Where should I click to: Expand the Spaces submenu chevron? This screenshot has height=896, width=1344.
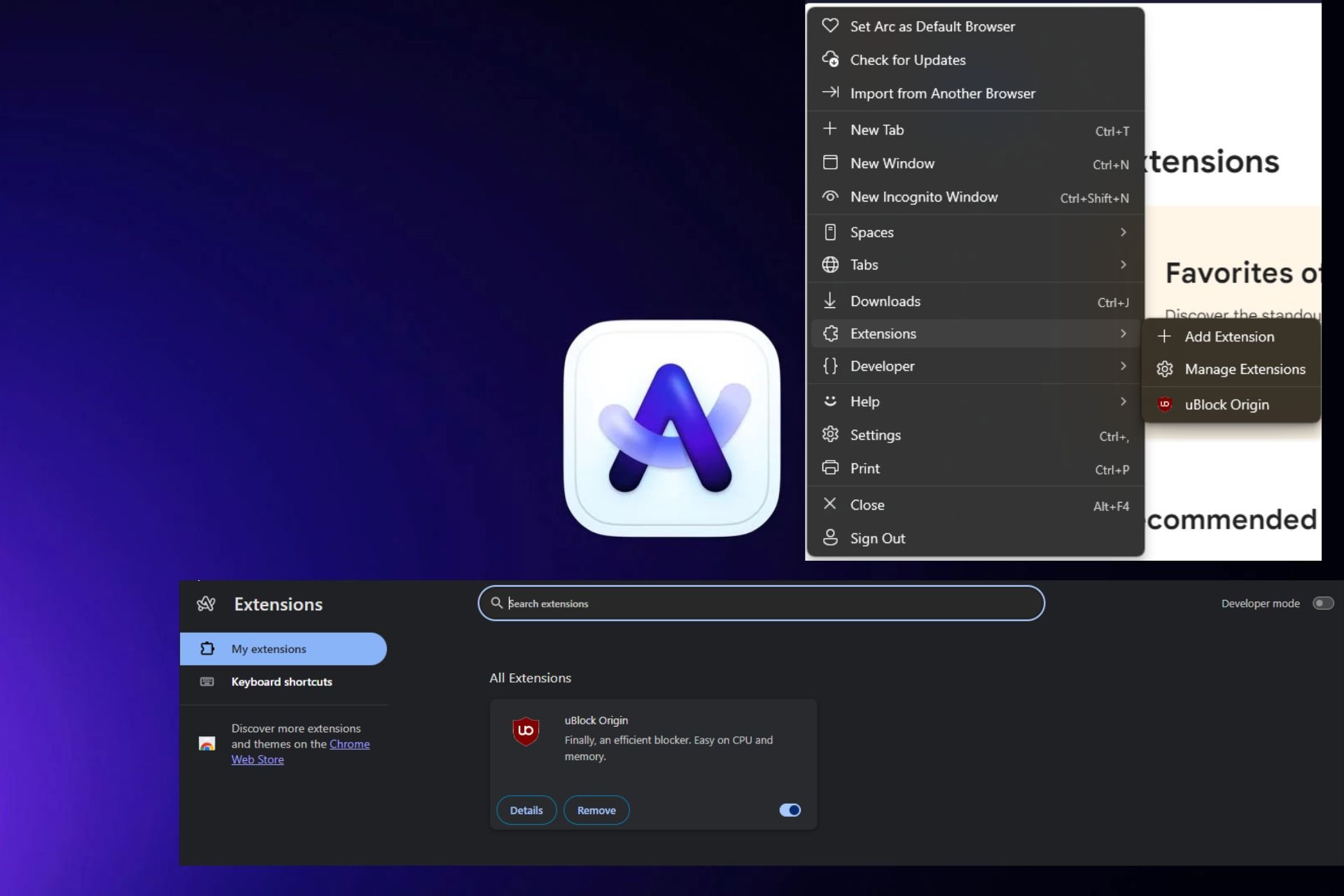click(x=1123, y=232)
